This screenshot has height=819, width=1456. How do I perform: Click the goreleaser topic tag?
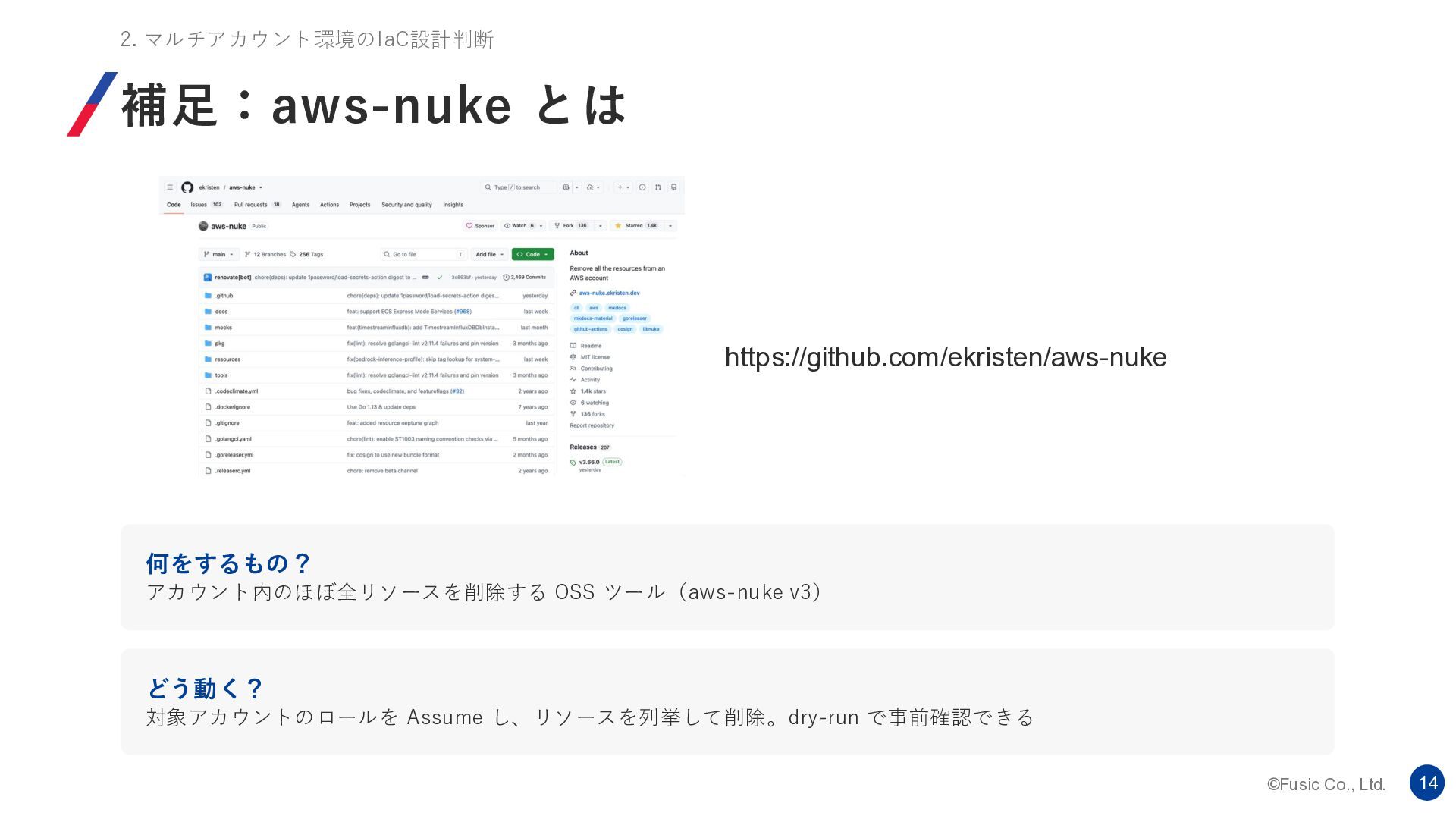(x=635, y=318)
